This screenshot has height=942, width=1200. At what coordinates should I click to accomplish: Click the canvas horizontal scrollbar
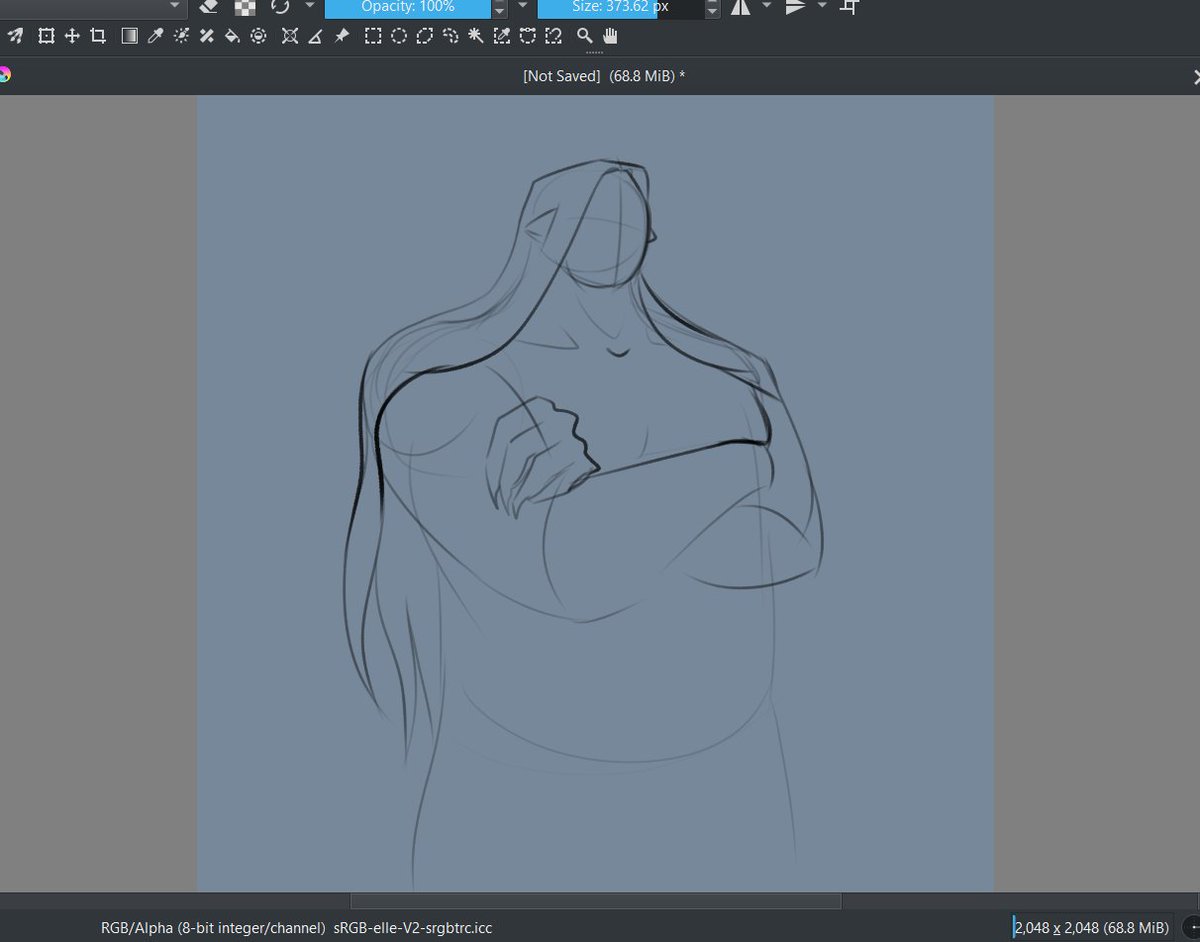(596, 901)
